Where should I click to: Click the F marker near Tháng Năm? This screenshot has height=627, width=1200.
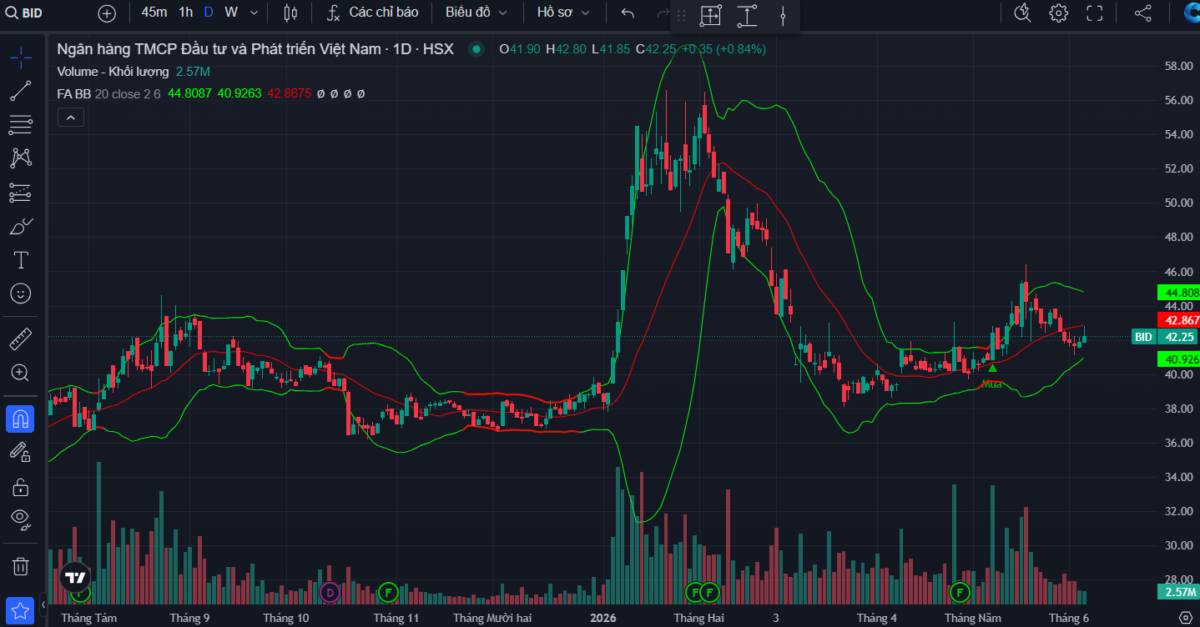pyautogui.click(x=960, y=592)
